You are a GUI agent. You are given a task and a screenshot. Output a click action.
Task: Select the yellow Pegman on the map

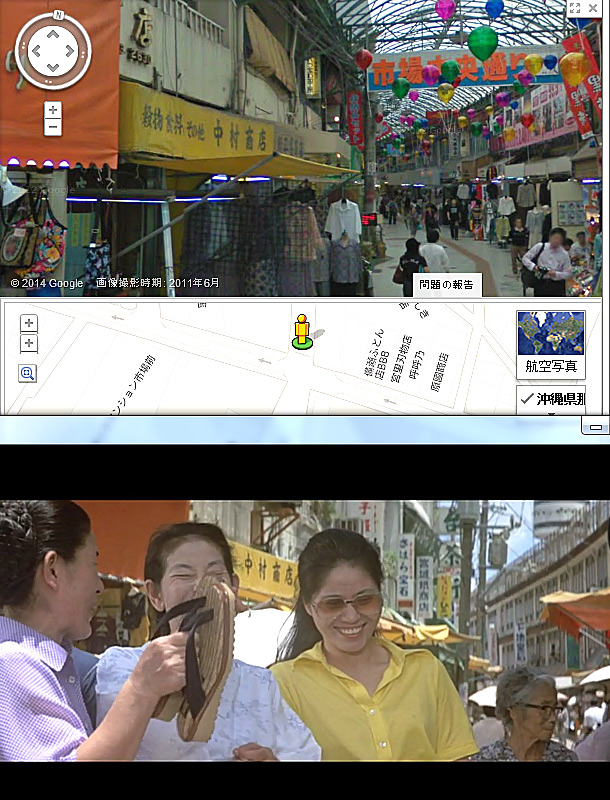pos(302,332)
